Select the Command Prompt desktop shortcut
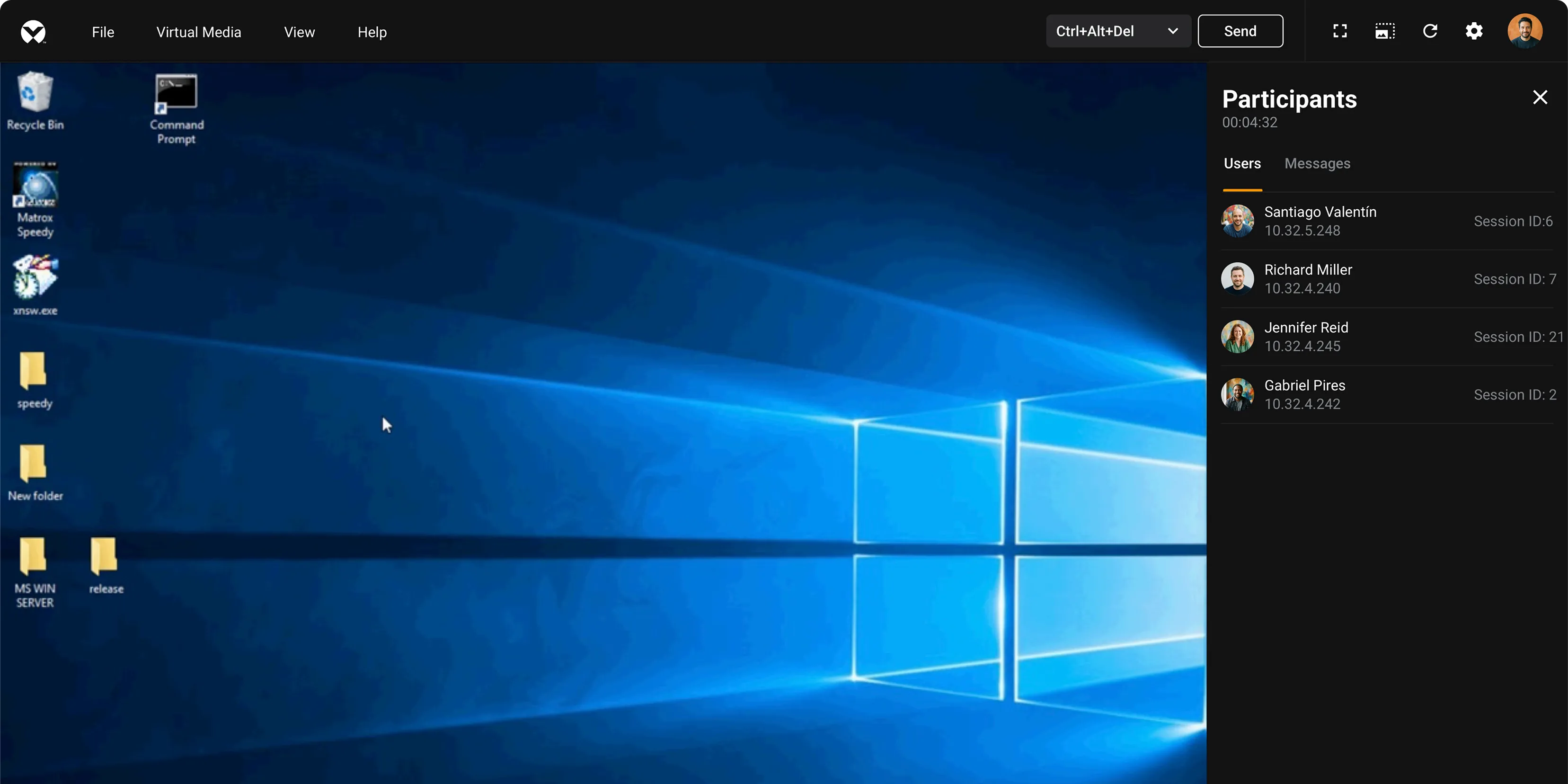Screen dimensions: 1568x784 tap(177, 109)
